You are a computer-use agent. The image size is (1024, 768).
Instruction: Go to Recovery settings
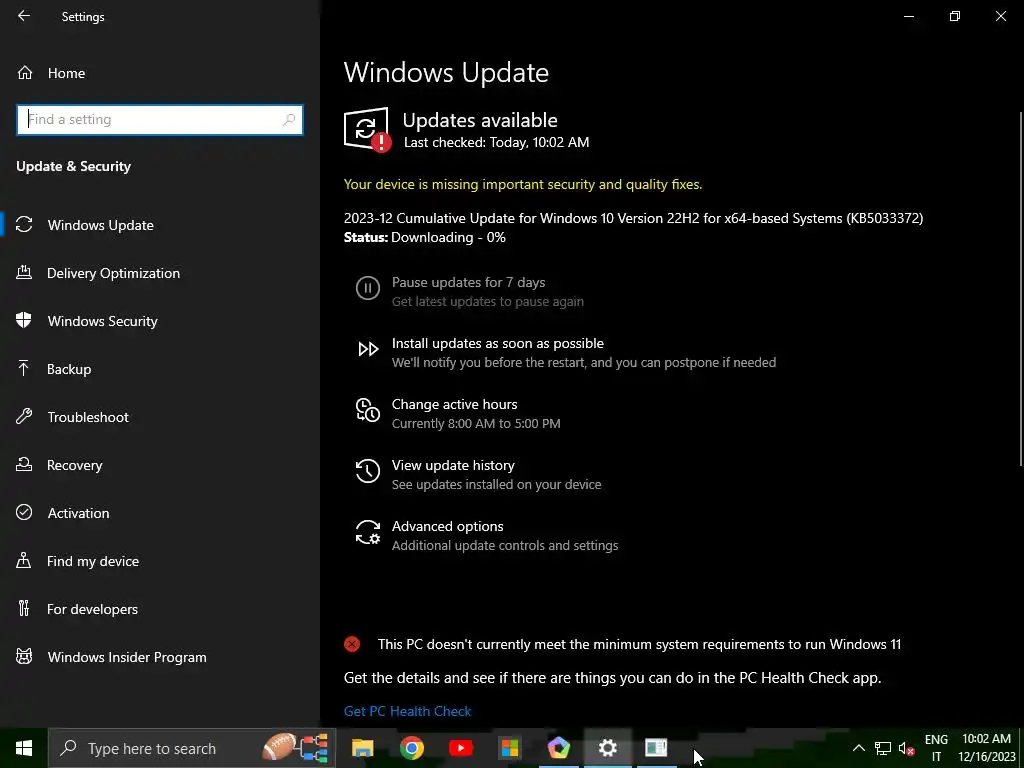74,465
